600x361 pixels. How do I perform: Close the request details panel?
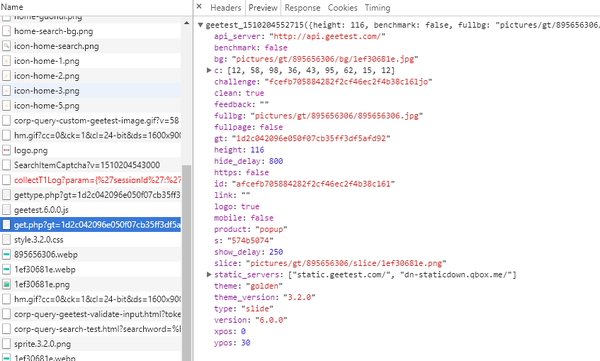point(199,7)
